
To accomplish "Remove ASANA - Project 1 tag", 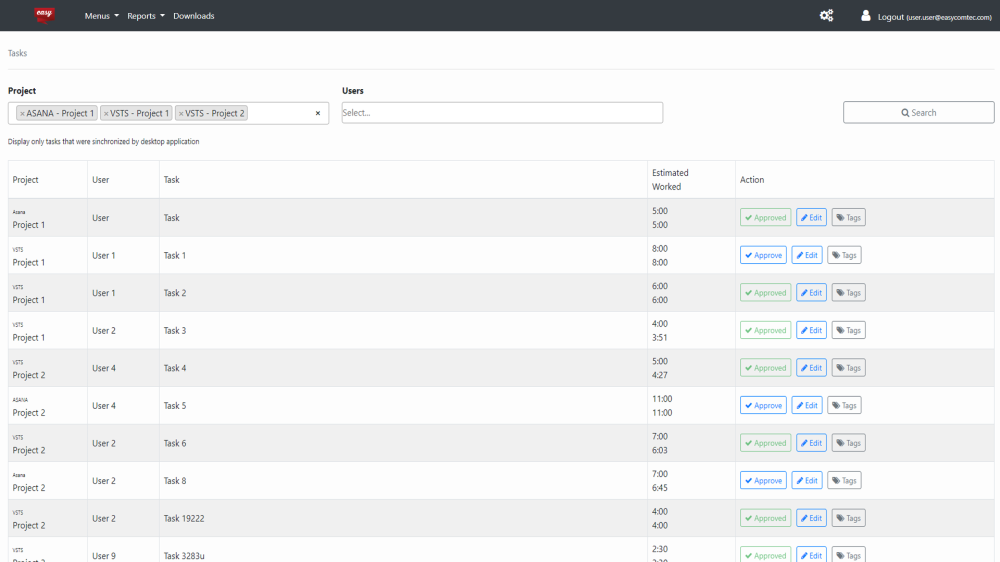I will tap(22, 114).
